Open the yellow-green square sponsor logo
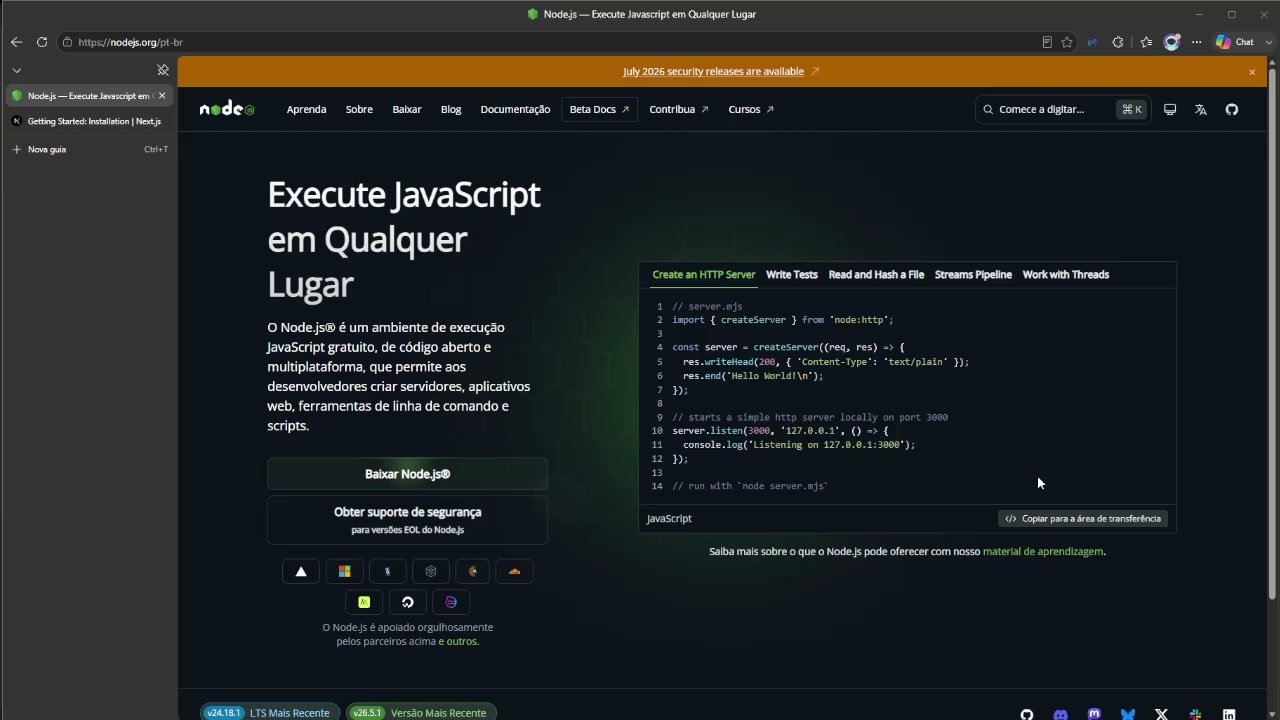The width and height of the screenshot is (1280, 720). pyautogui.click(x=364, y=602)
